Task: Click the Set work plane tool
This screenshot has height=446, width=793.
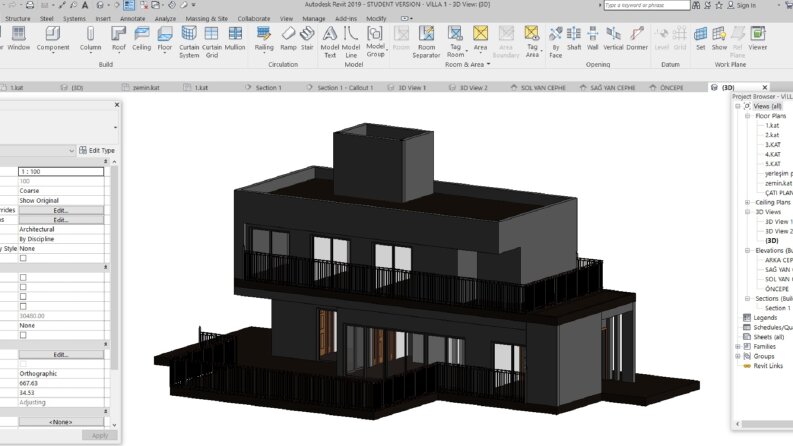Action: click(x=700, y=38)
